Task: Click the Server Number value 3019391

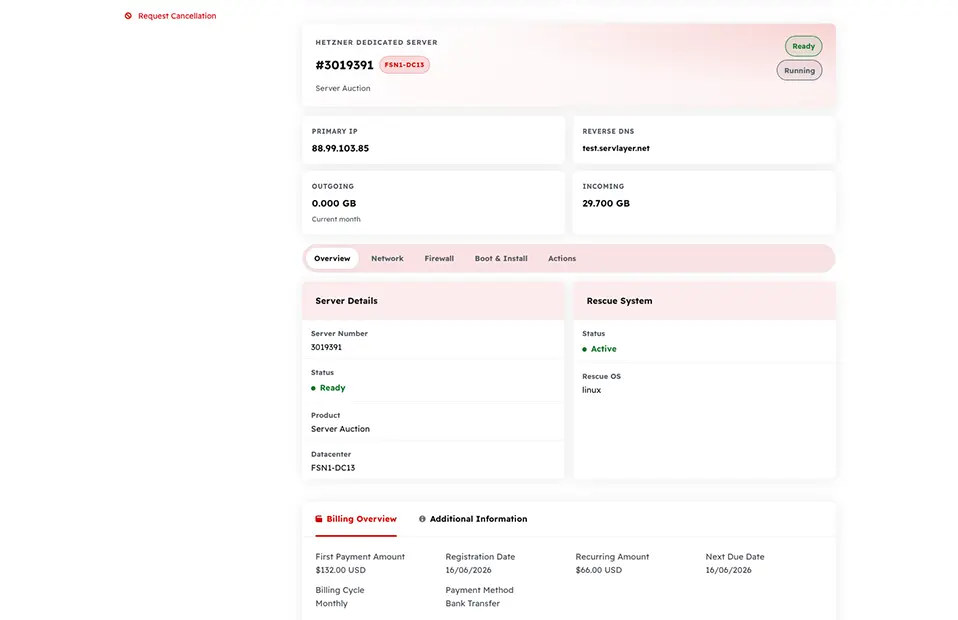Action: [326, 347]
